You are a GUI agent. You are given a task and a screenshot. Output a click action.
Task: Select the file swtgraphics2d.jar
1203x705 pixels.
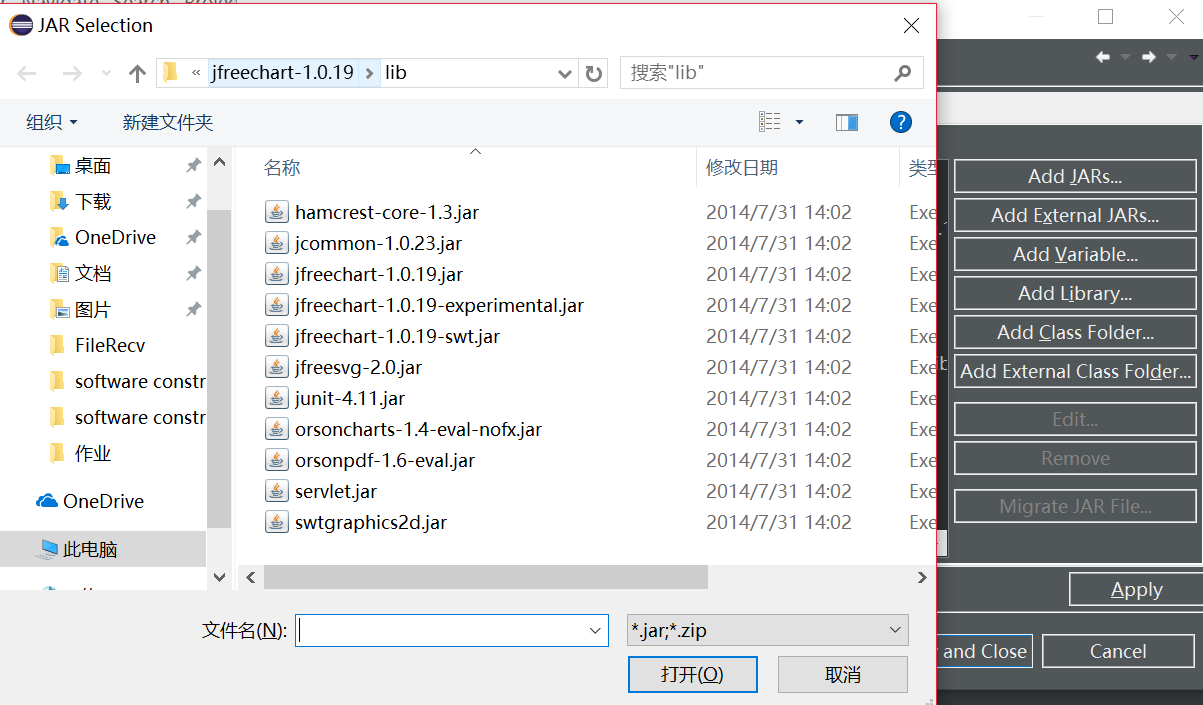click(371, 522)
